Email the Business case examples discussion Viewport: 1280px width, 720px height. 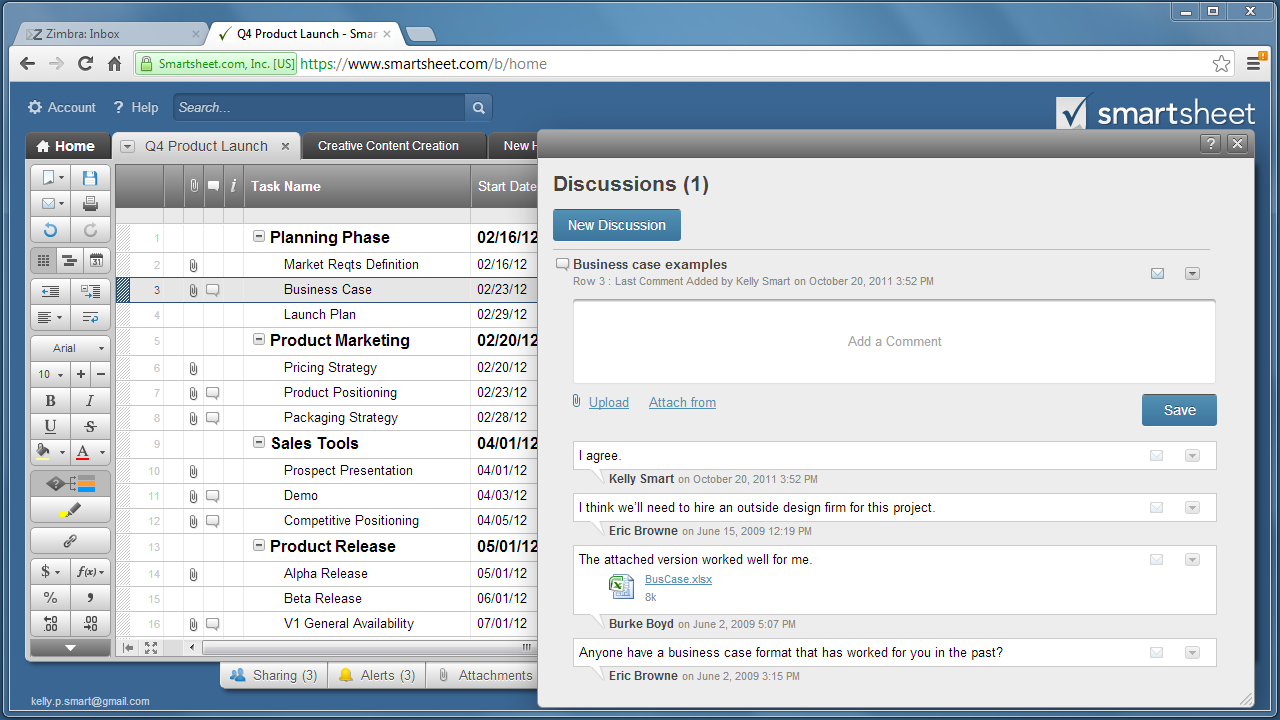pos(1157,273)
